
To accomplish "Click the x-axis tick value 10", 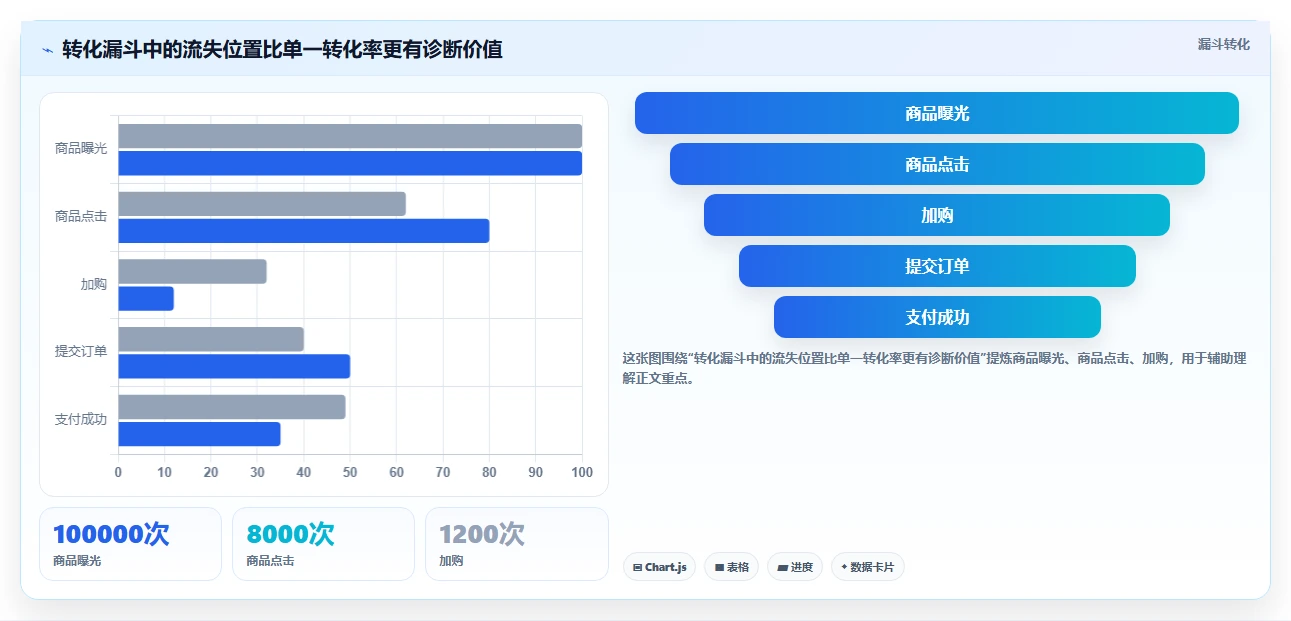I will 164,472.
